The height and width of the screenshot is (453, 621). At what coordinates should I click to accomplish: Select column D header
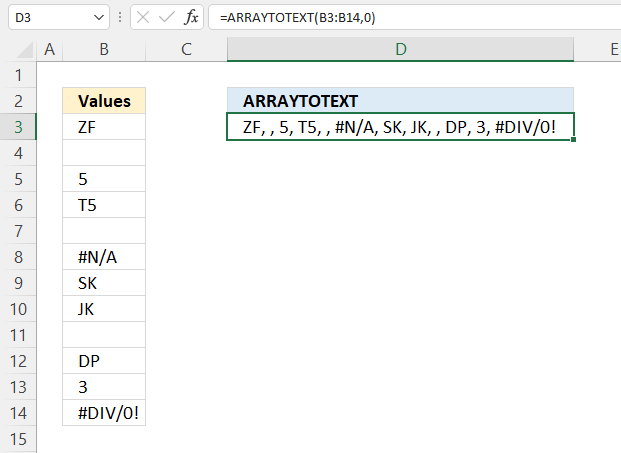400,49
